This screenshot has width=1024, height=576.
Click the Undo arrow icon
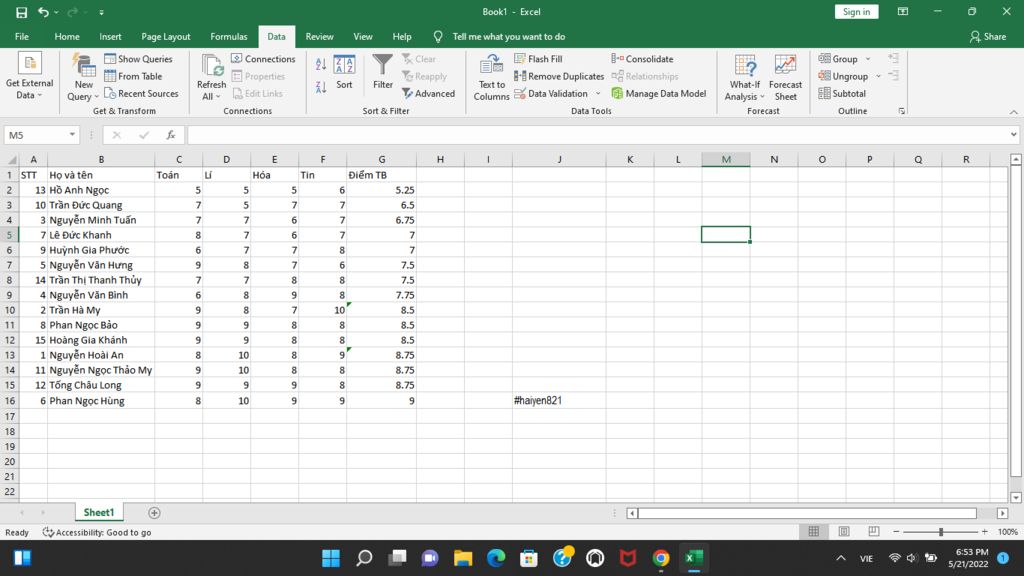(43, 12)
